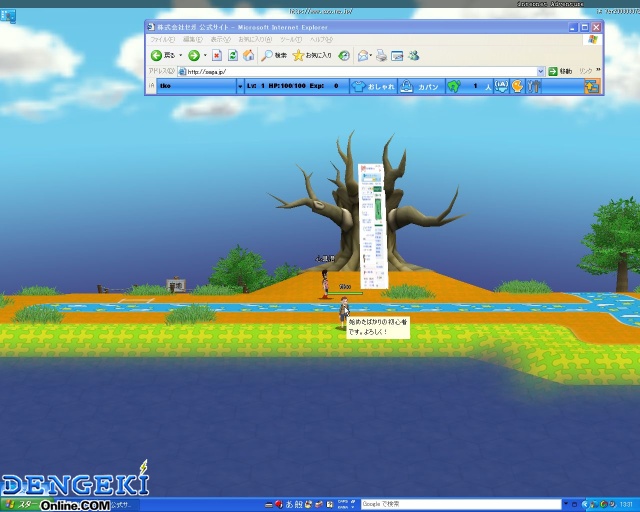Image resolution: width=640 pixels, height=512 pixels.
Task: Click the Exp: 0 status text
Action: point(324,86)
